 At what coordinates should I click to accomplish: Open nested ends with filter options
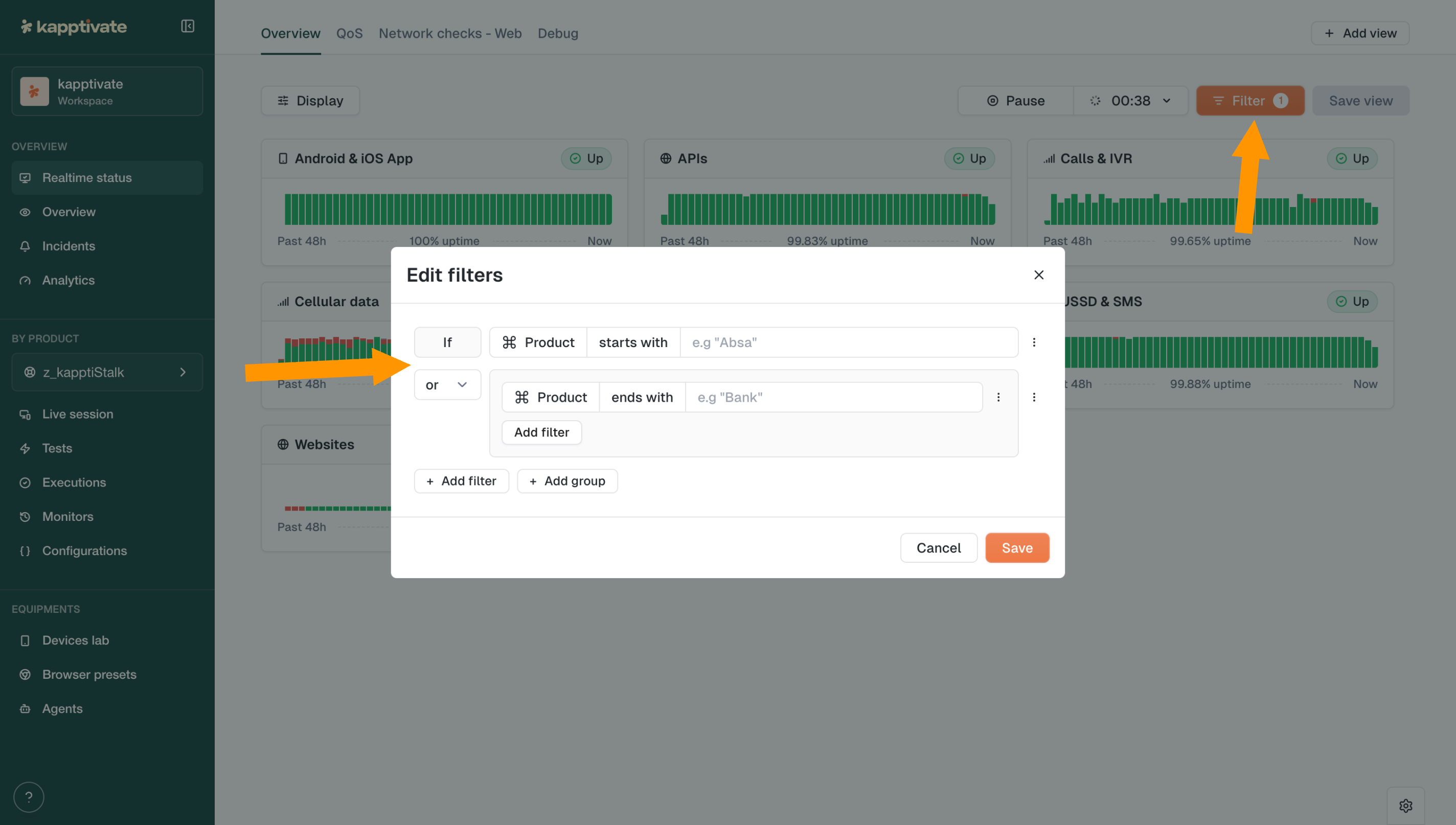[998, 397]
